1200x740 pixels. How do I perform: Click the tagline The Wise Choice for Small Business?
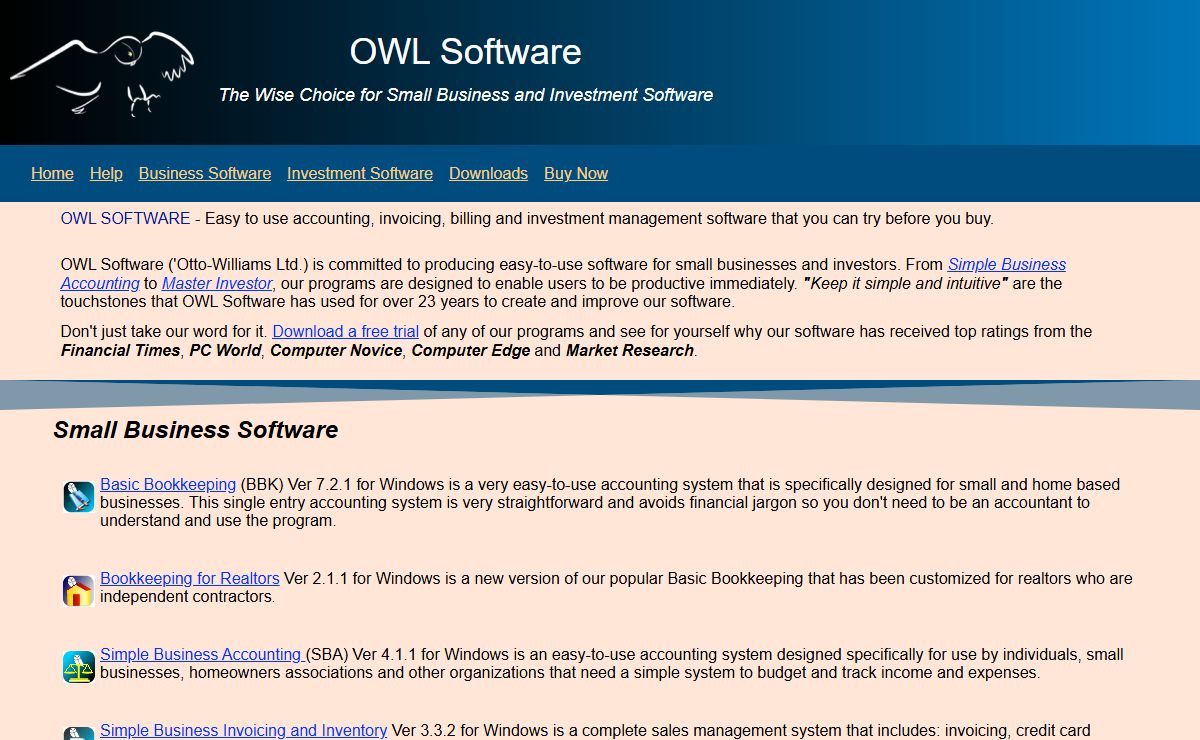tap(466, 95)
